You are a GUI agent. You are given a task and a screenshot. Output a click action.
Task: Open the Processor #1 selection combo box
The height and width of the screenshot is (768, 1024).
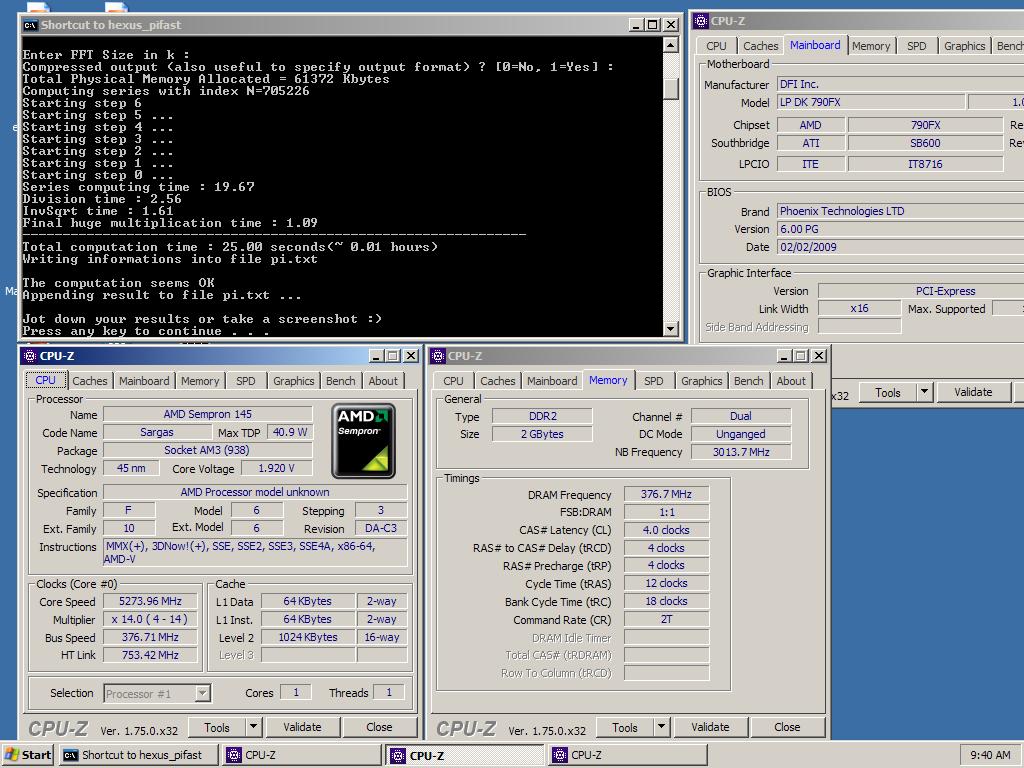(157, 694)
